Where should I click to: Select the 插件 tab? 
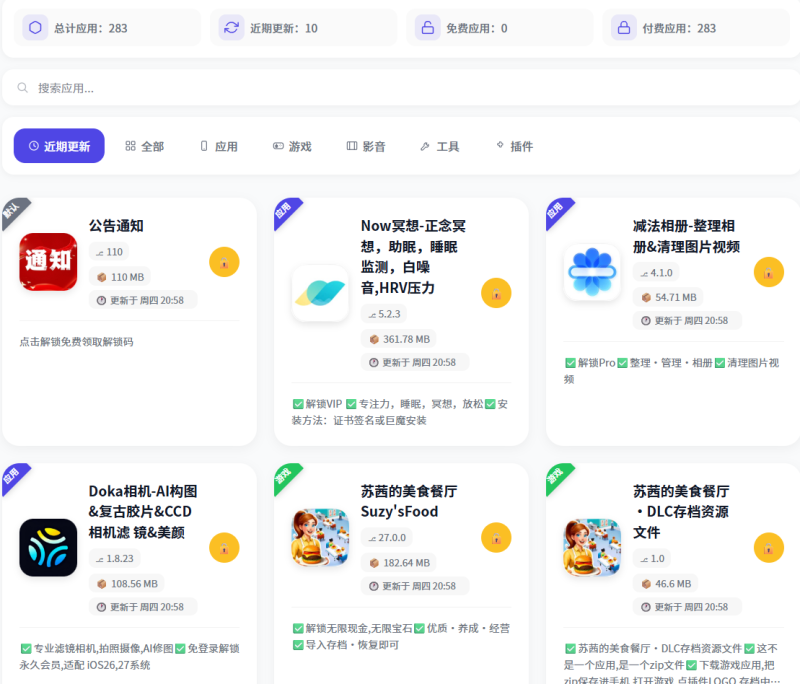[x=514, y=146]
